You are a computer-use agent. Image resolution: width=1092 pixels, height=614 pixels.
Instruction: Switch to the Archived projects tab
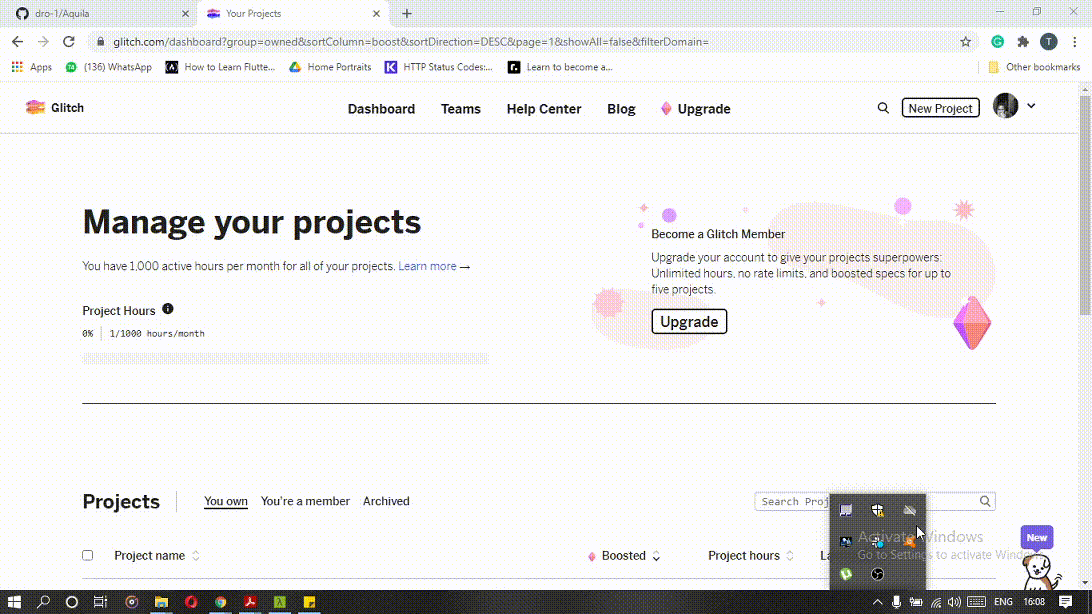386,501
